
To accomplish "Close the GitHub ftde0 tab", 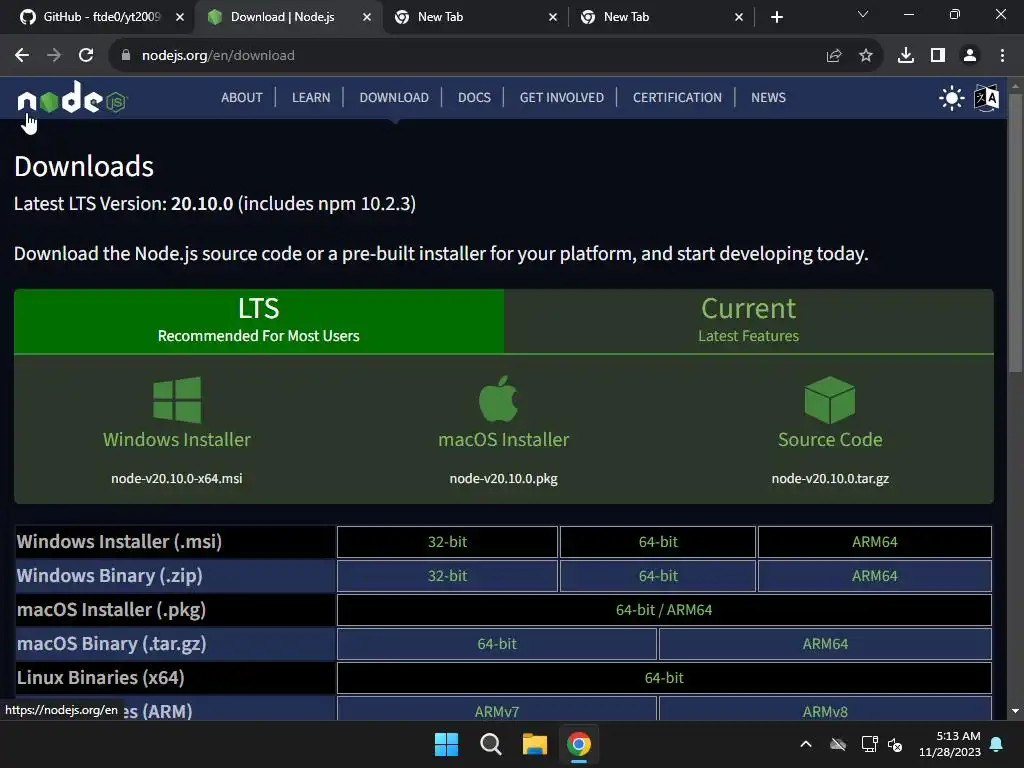I will pyautogui.click(x=180, y=17).
